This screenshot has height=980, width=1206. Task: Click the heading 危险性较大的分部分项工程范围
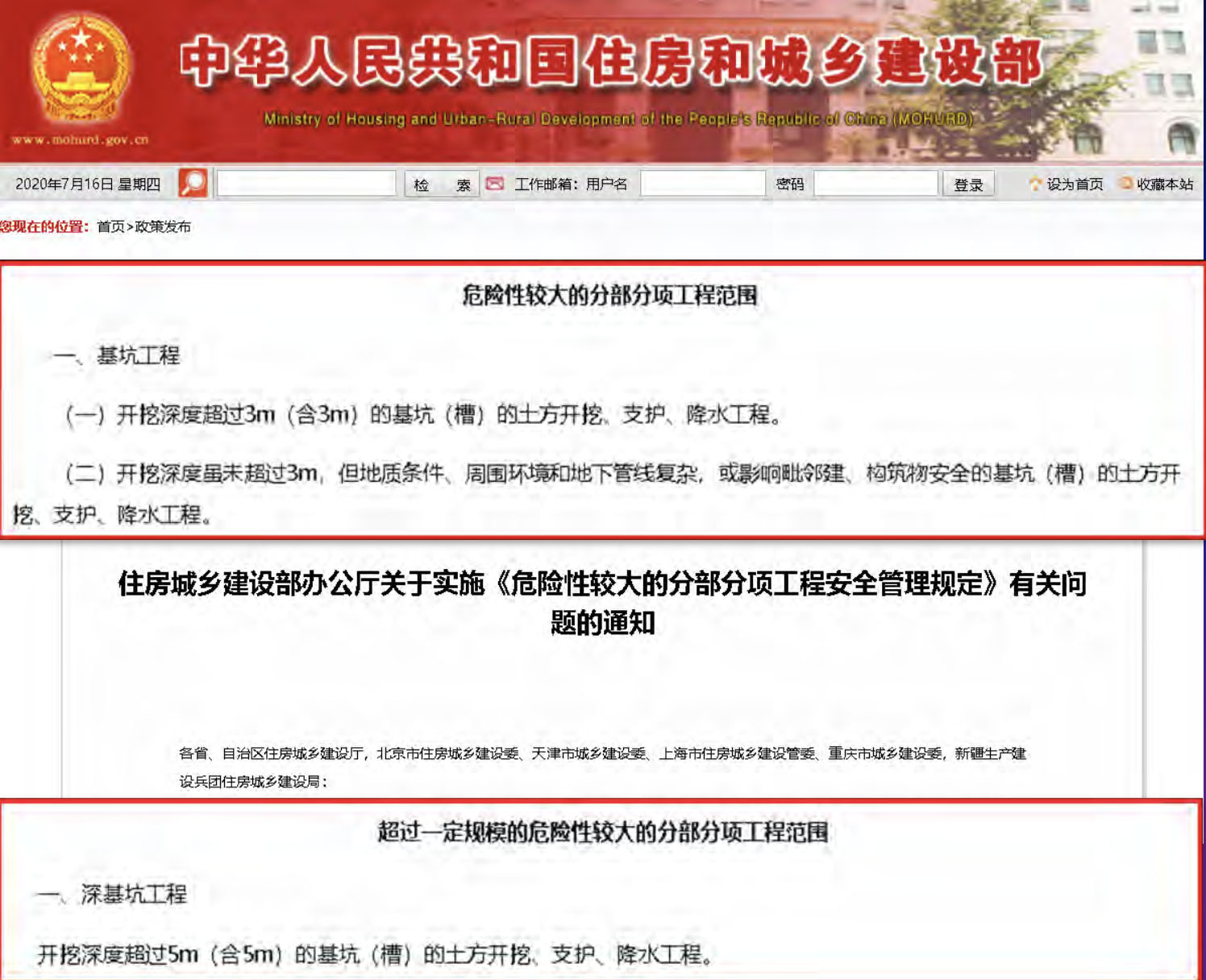[609, 295]
